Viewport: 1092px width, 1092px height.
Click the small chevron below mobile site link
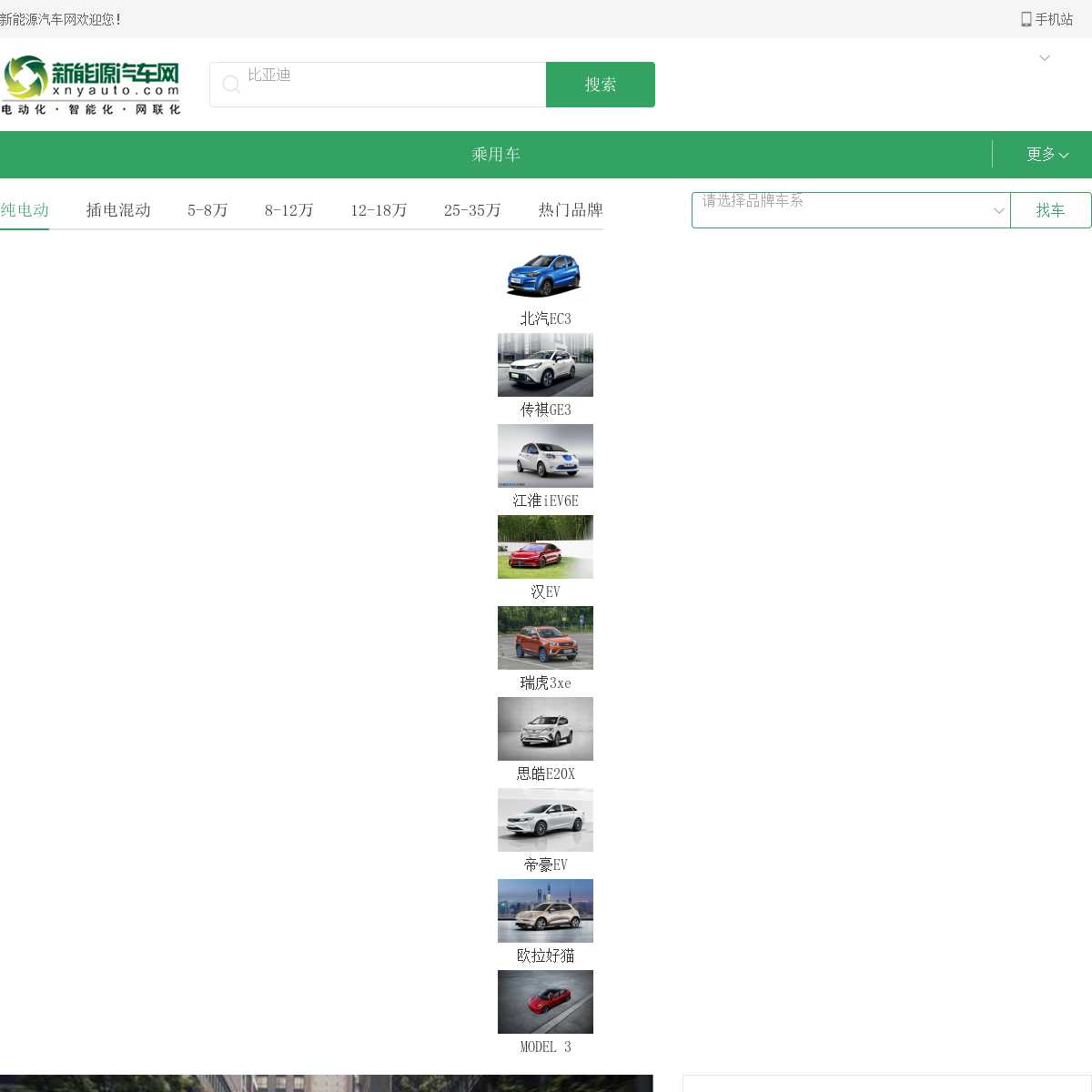1045,58
